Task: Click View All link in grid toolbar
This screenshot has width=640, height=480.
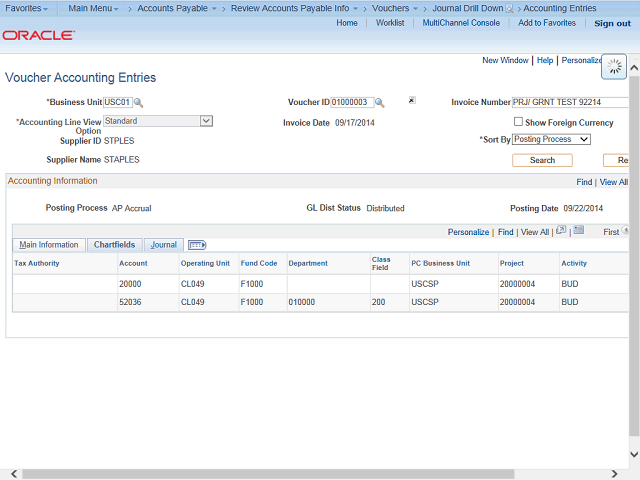Action: tap(535, 232)
